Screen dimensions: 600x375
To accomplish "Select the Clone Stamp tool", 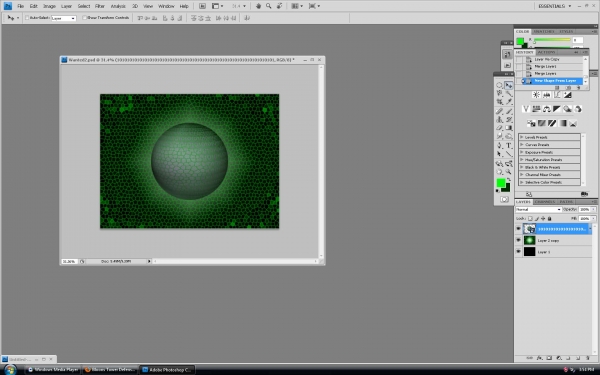I will tap(499, 119).
